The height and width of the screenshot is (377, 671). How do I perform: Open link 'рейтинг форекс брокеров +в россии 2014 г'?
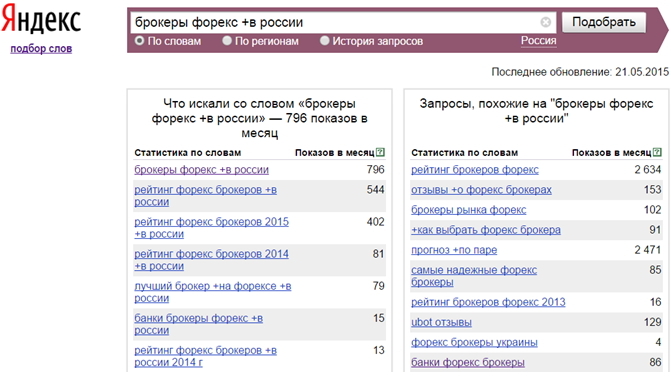click(205, 356)
